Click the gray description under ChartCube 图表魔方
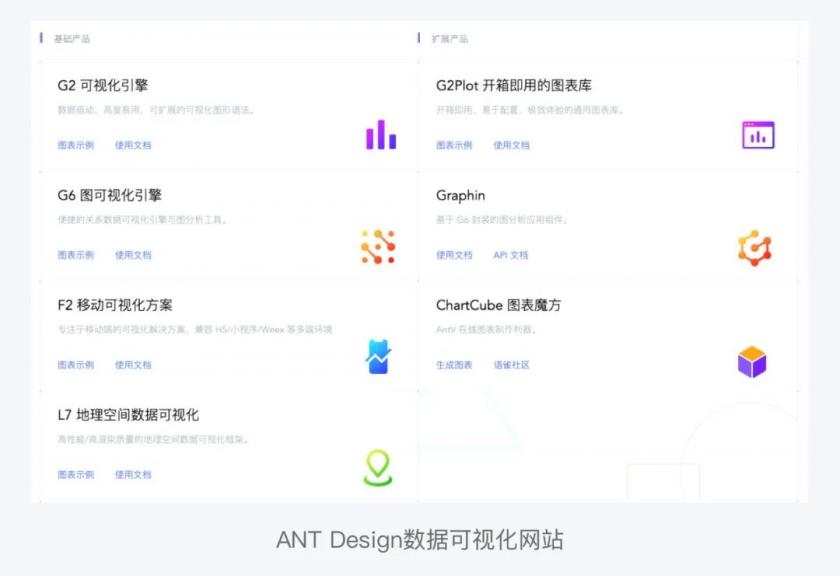Image resolution: width=840 pixels, height=576 pixels. [486, 330]
